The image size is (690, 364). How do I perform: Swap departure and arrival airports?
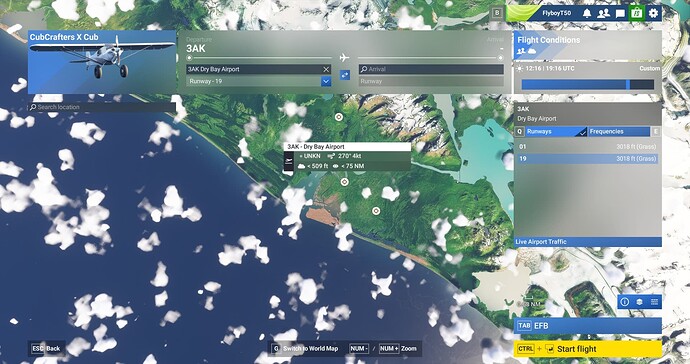(x=345, y=75)
